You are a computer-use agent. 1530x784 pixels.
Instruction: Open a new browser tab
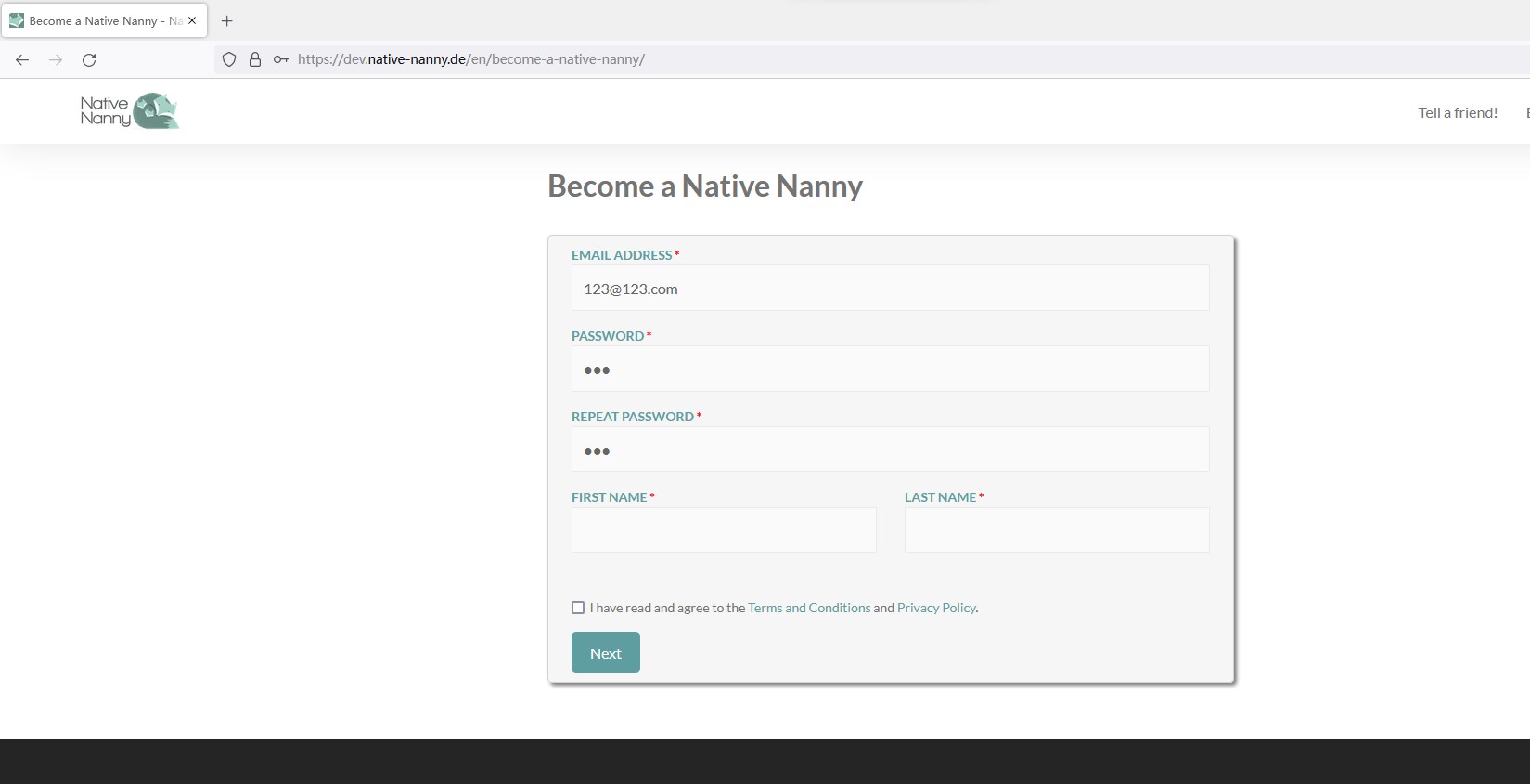coord(226,20)
